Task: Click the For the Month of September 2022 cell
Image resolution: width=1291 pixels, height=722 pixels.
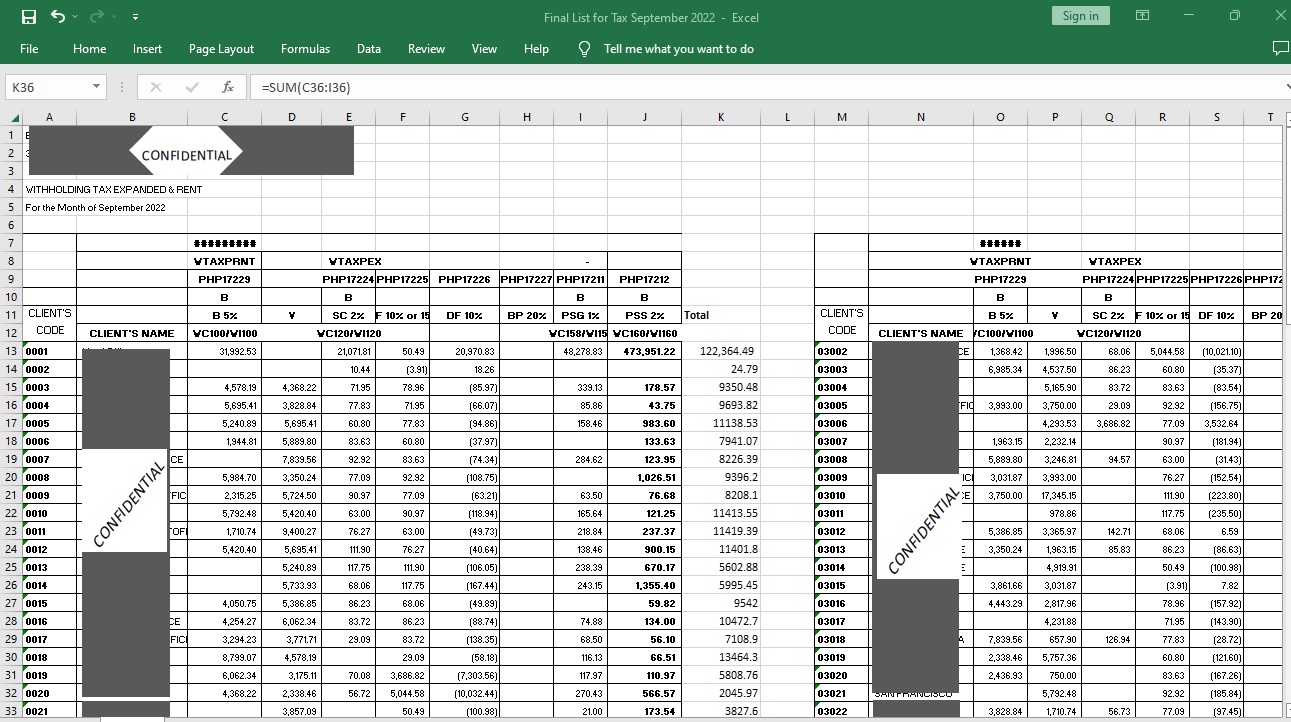Action: (x=95, y=208)
